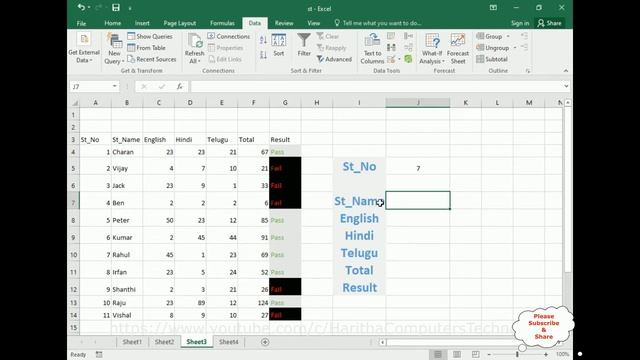Select Normal view in status bar

(438, 354)
